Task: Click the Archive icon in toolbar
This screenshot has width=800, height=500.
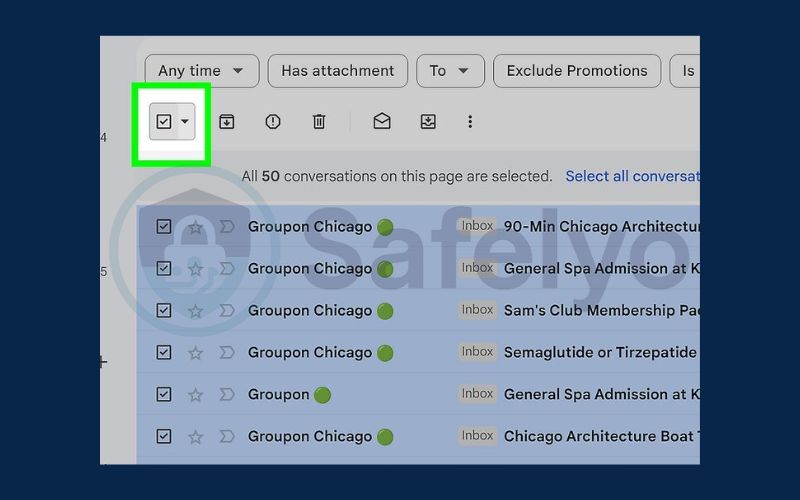Action: point(227,121)
